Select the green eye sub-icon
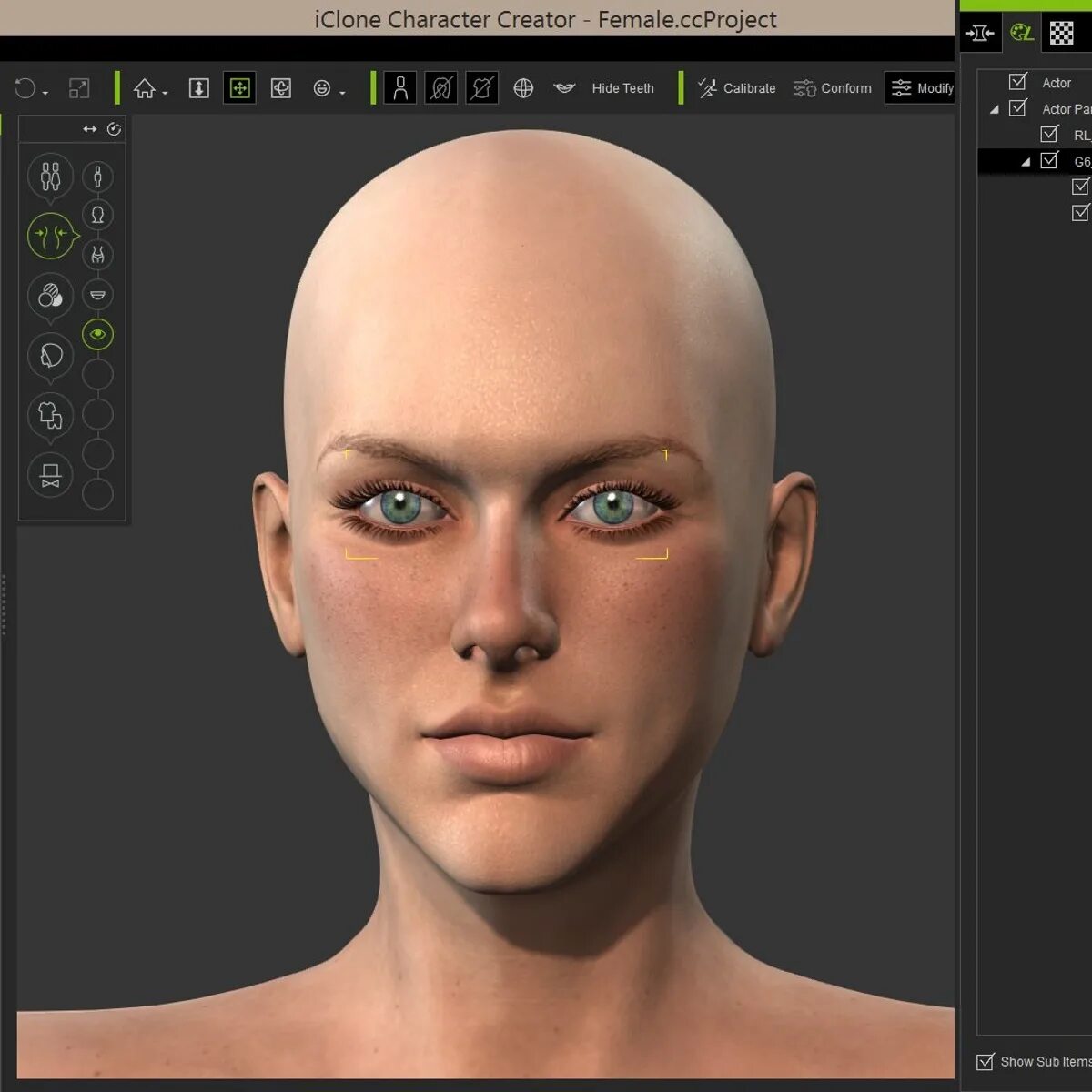The image size is (1092, 1092). coord(97,334)
